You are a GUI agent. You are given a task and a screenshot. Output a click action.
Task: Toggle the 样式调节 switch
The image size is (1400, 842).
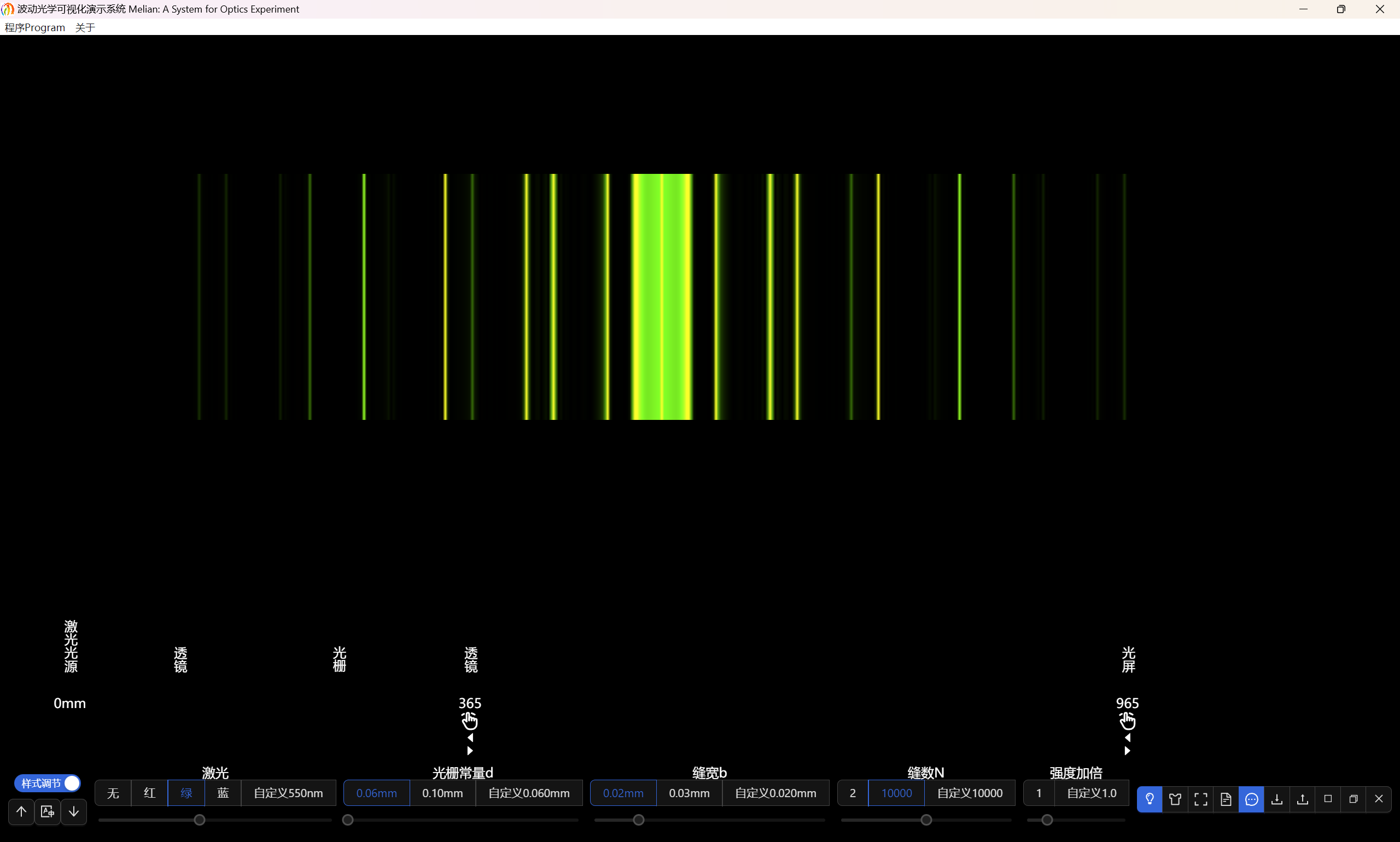(48, 783)
